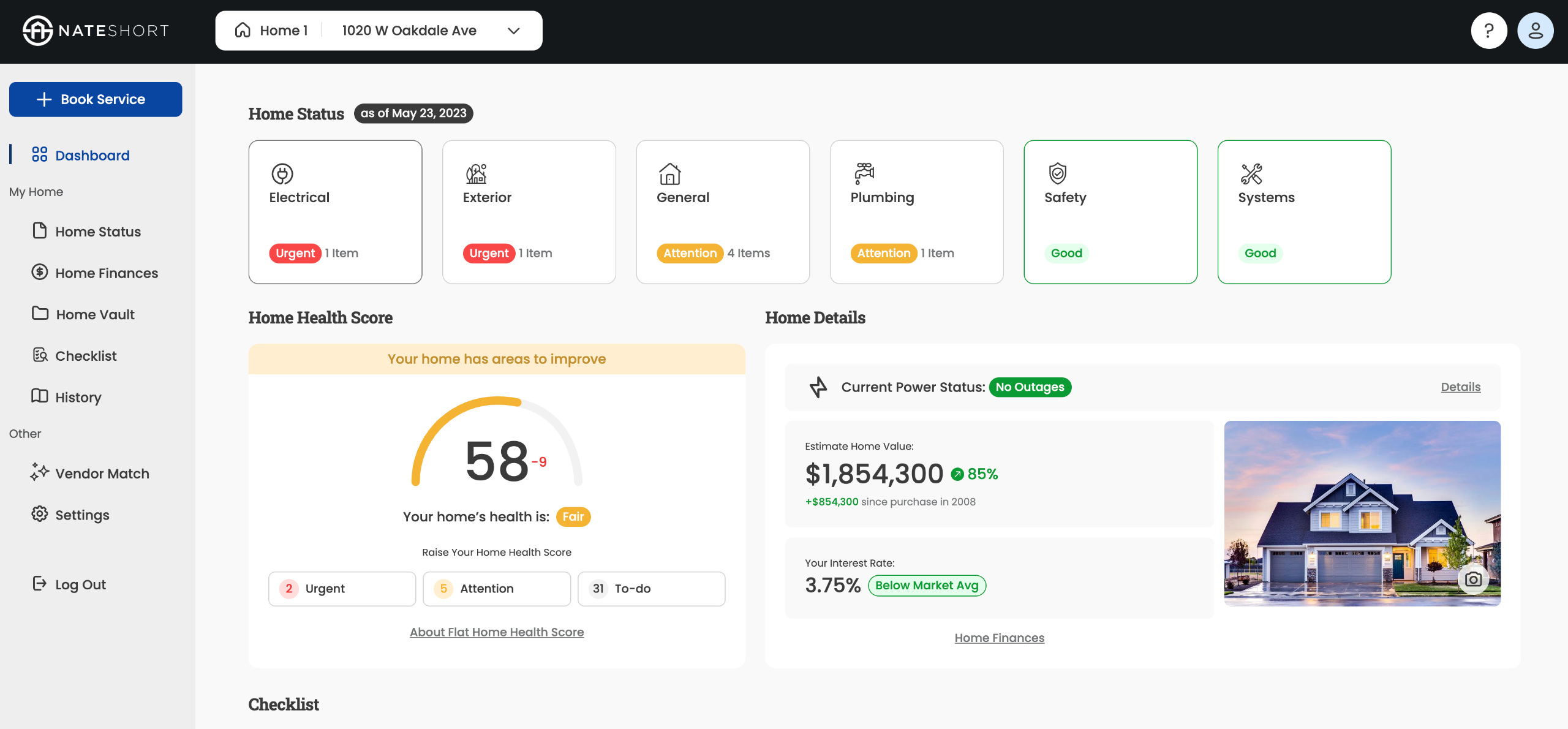Click the power status Details link
The width and height of the screenshot is (1568, 729).
pyautogui.click(x=1460, y=387)
